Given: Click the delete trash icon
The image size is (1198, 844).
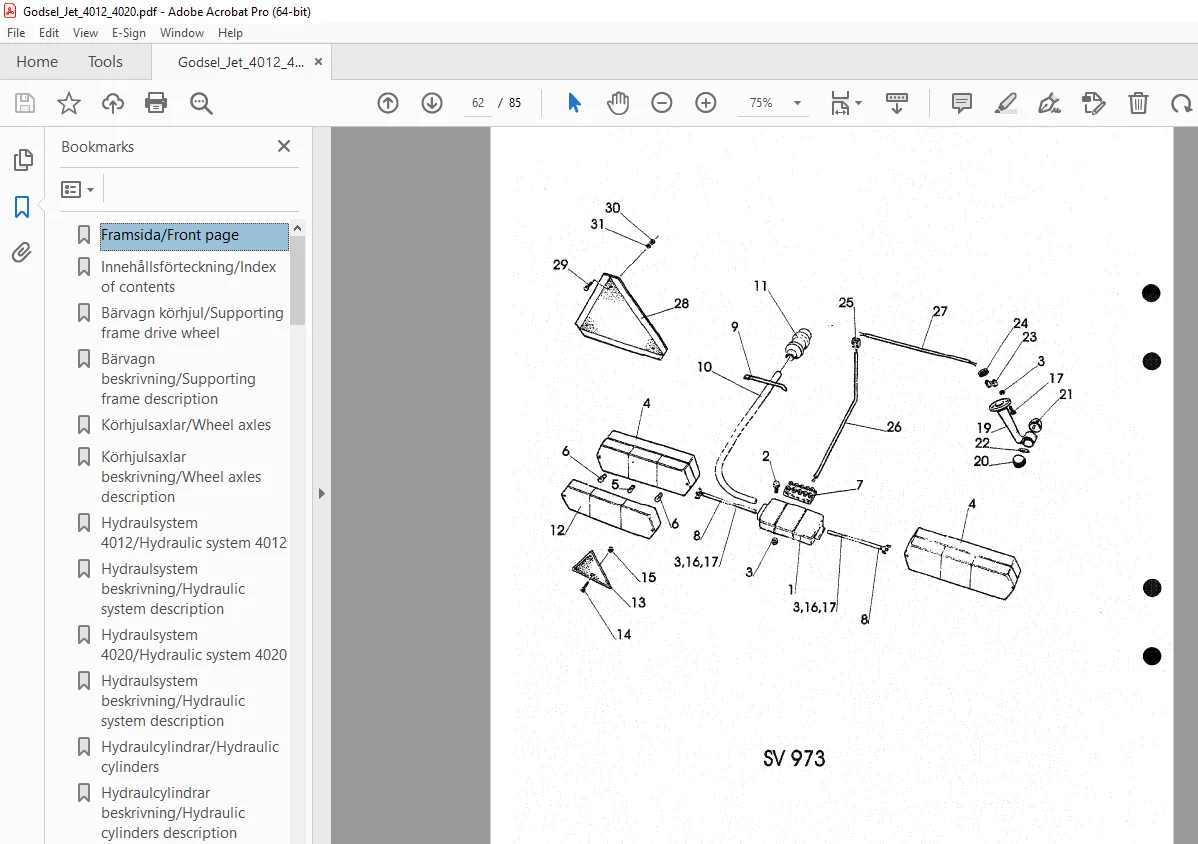Looking at the screenshot, I should pos(1138,102).
